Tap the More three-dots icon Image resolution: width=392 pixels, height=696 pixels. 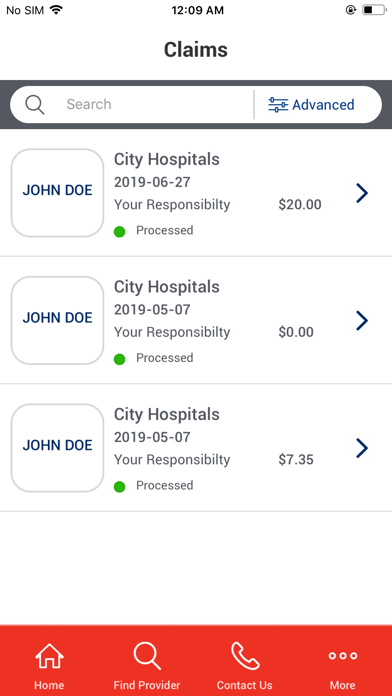(342, 656)
